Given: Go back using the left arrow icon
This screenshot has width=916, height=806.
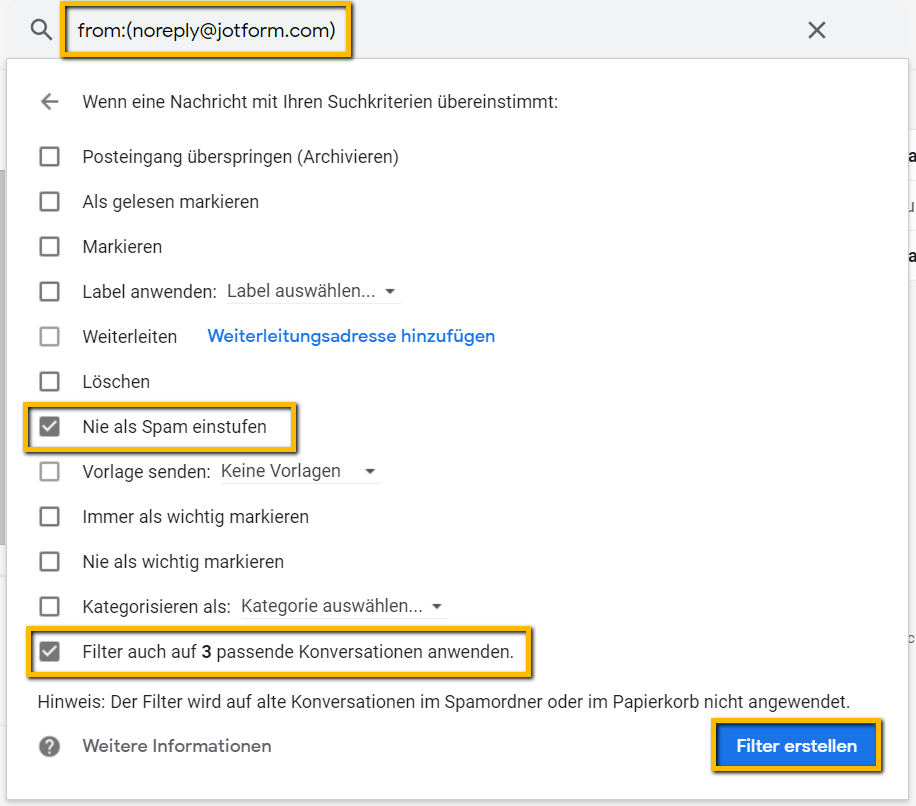Looking at the screenshot, I should point(49,102).
